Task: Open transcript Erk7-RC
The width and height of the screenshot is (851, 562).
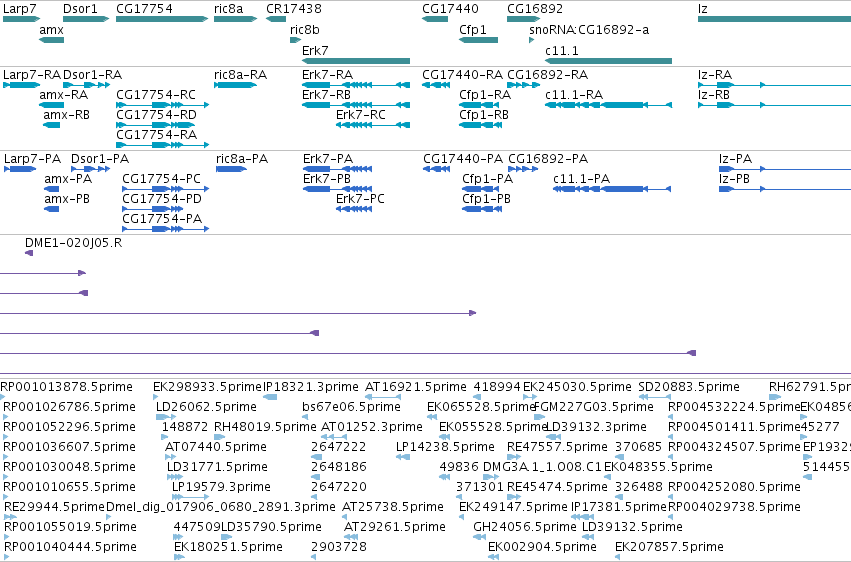Action: 361,115
